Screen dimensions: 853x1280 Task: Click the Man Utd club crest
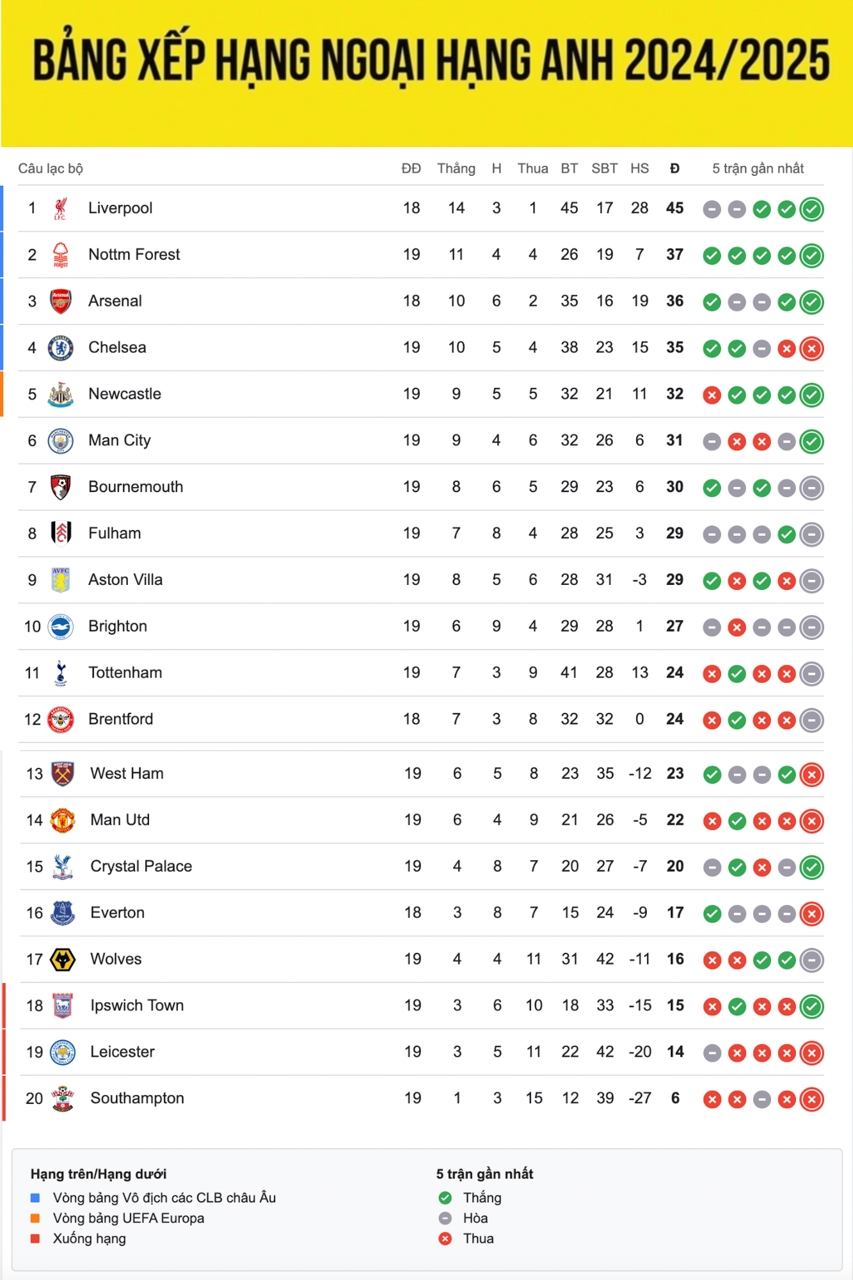tap(63, 820)
